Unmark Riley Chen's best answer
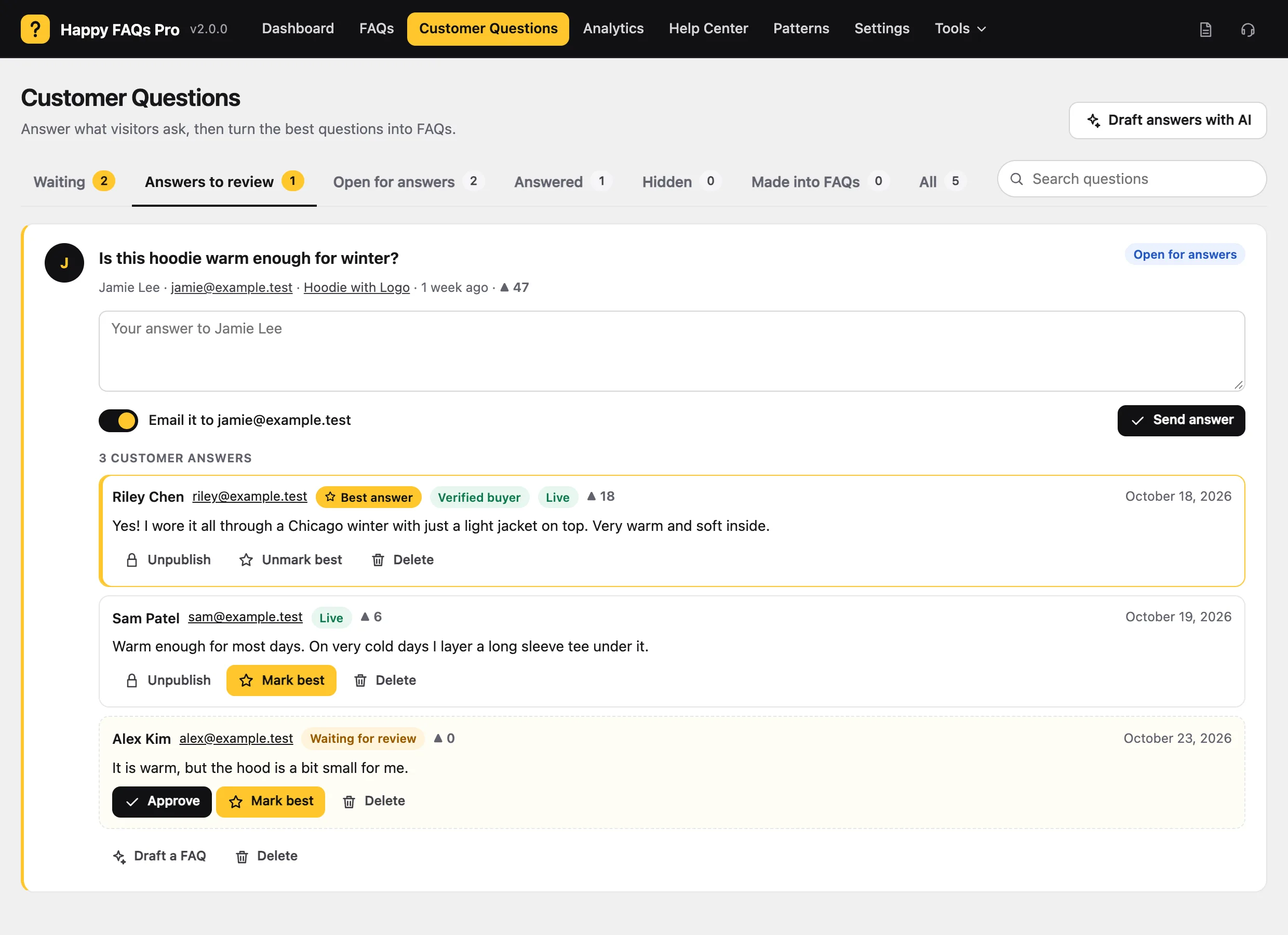The width and height of the screenshot is (1288, 935). click(x=290, y=560)
